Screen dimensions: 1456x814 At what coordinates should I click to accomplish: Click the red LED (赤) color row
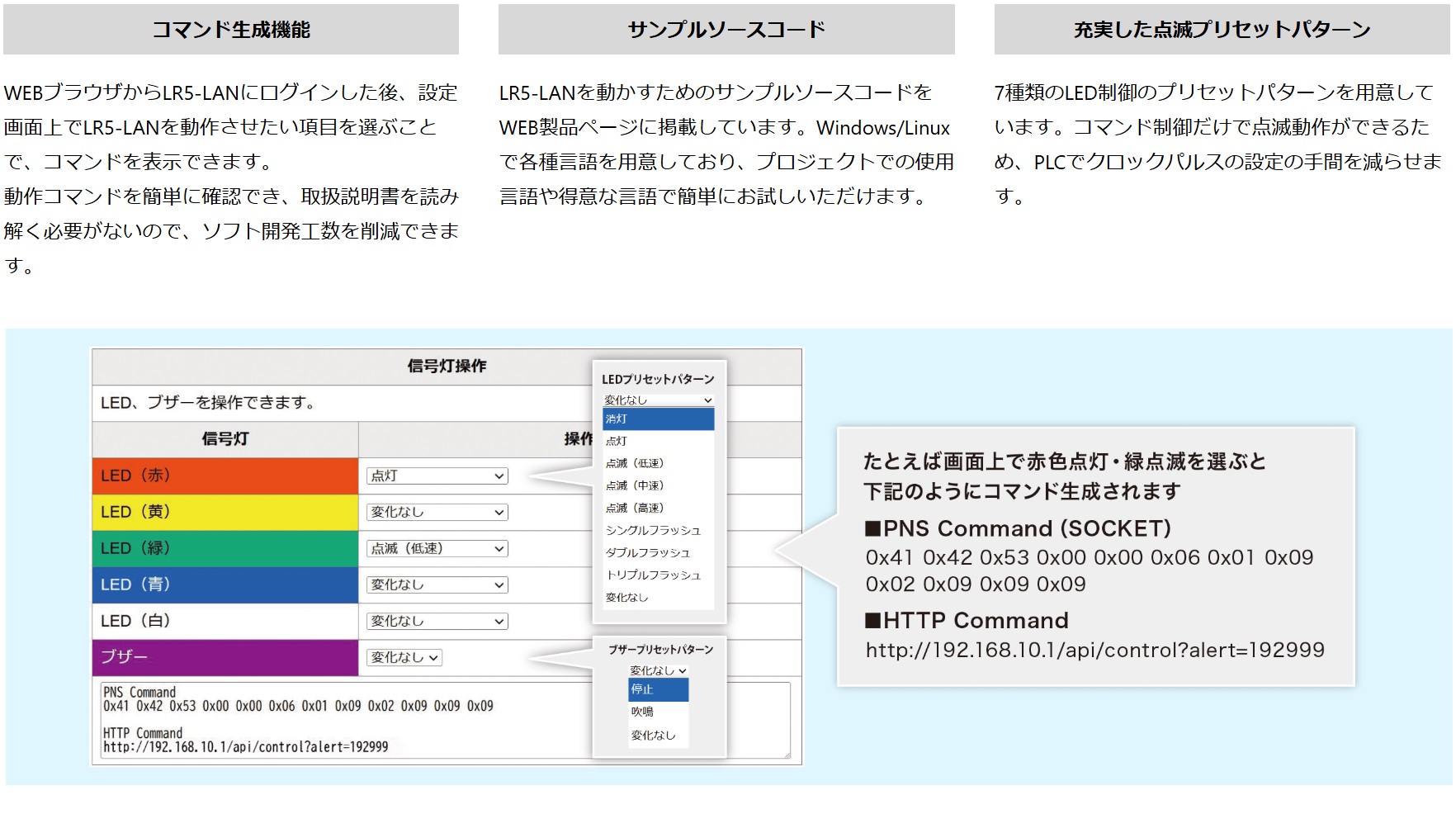[x=225, y=476]
